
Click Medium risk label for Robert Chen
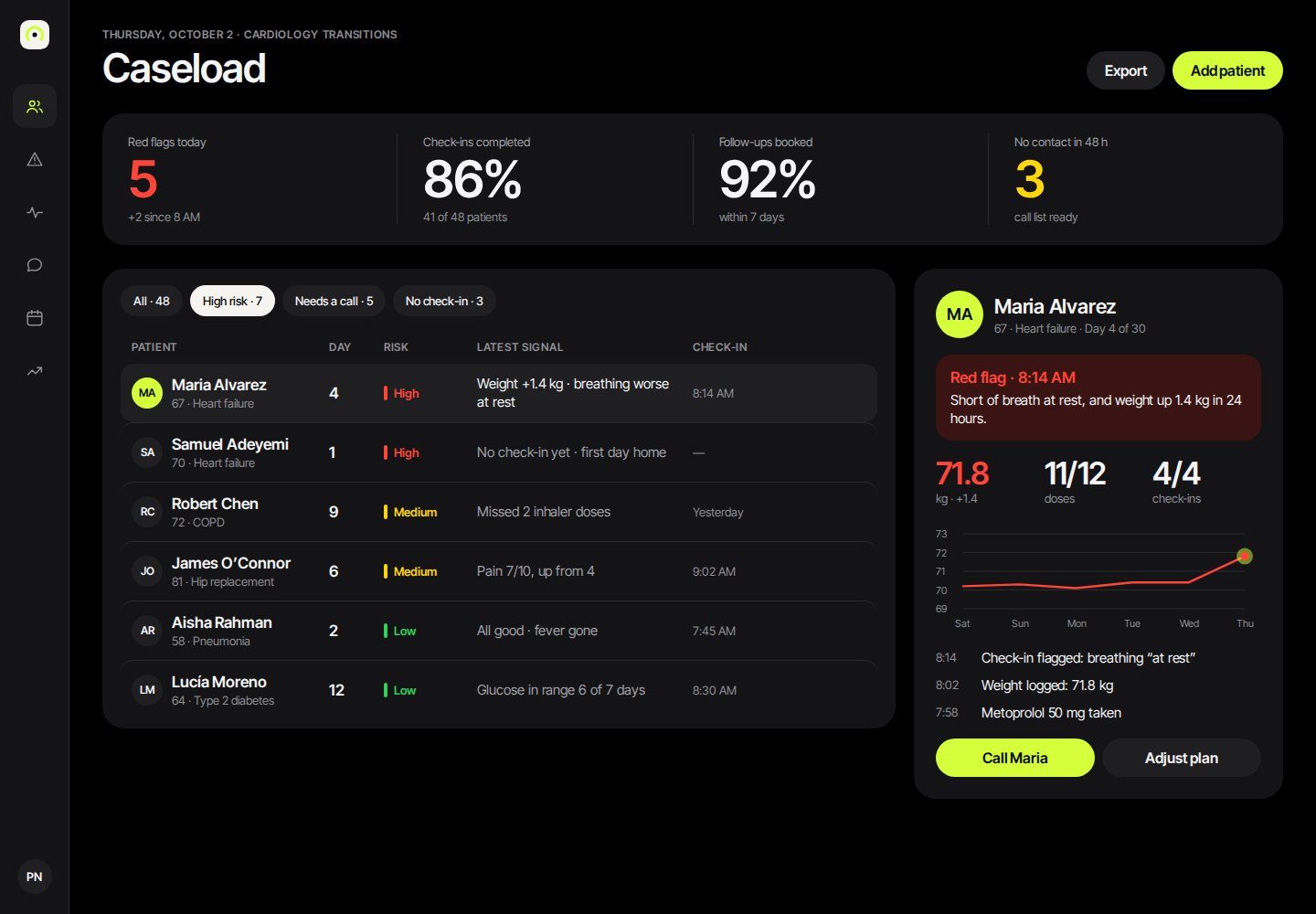410,512
